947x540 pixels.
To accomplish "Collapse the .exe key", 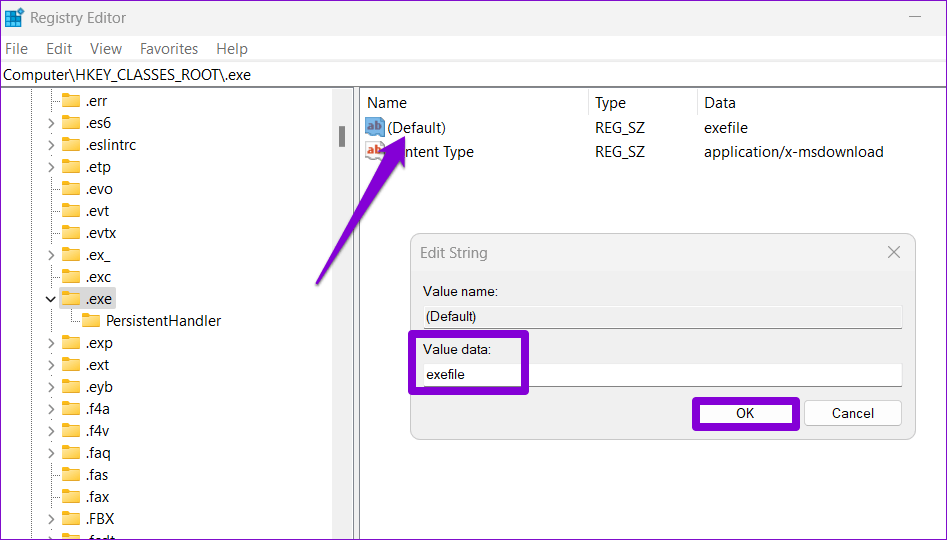I will click(50, 299).
